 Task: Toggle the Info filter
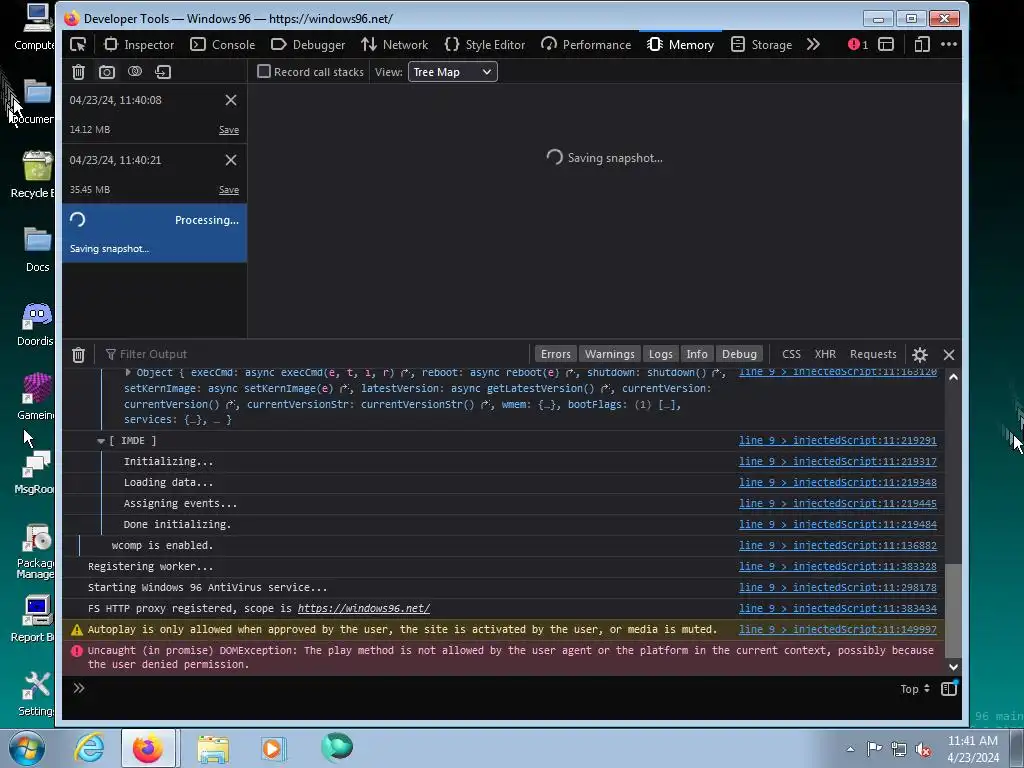tap(697, 354)
